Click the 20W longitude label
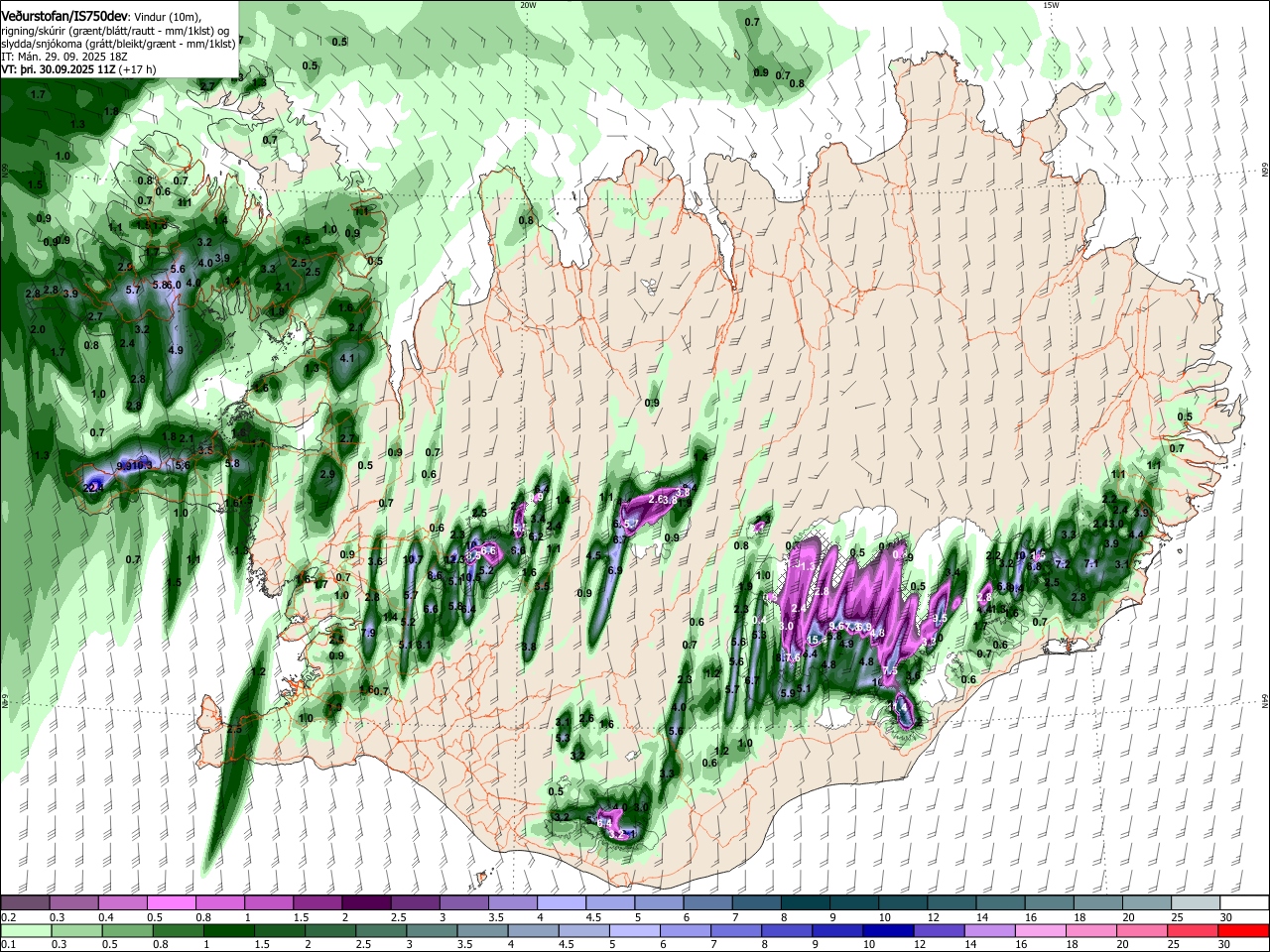The width and height of the screenshot is (1270, 952). click(528, 5)
